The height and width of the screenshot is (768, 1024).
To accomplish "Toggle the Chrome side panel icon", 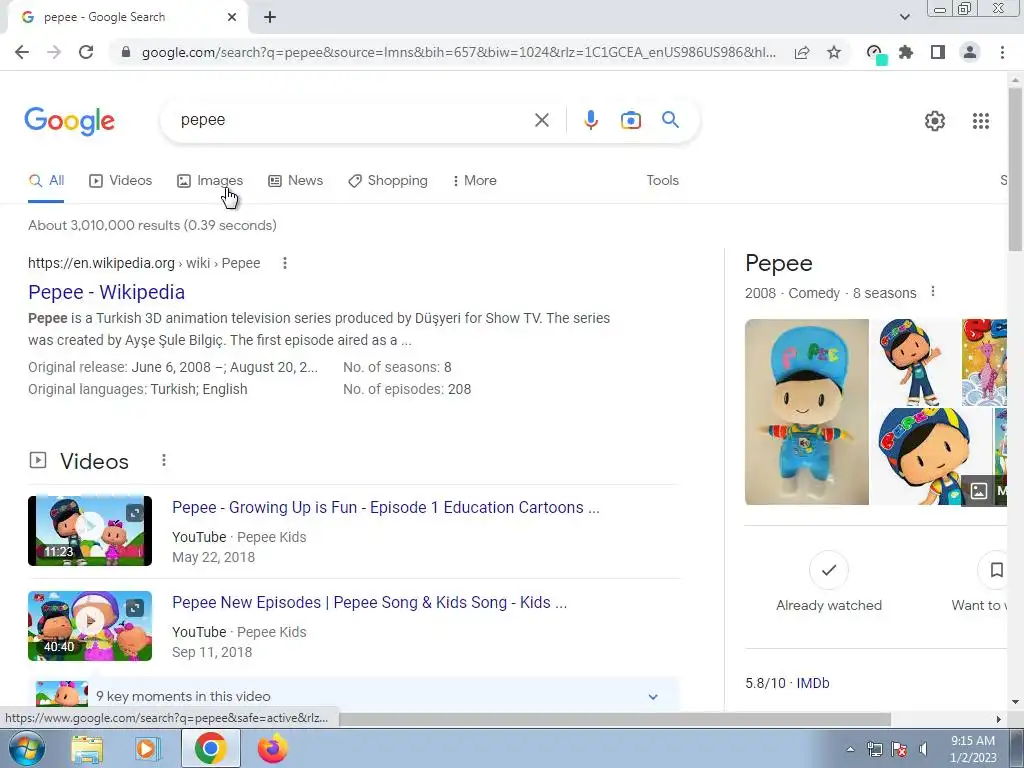I will tap(938, 52).
